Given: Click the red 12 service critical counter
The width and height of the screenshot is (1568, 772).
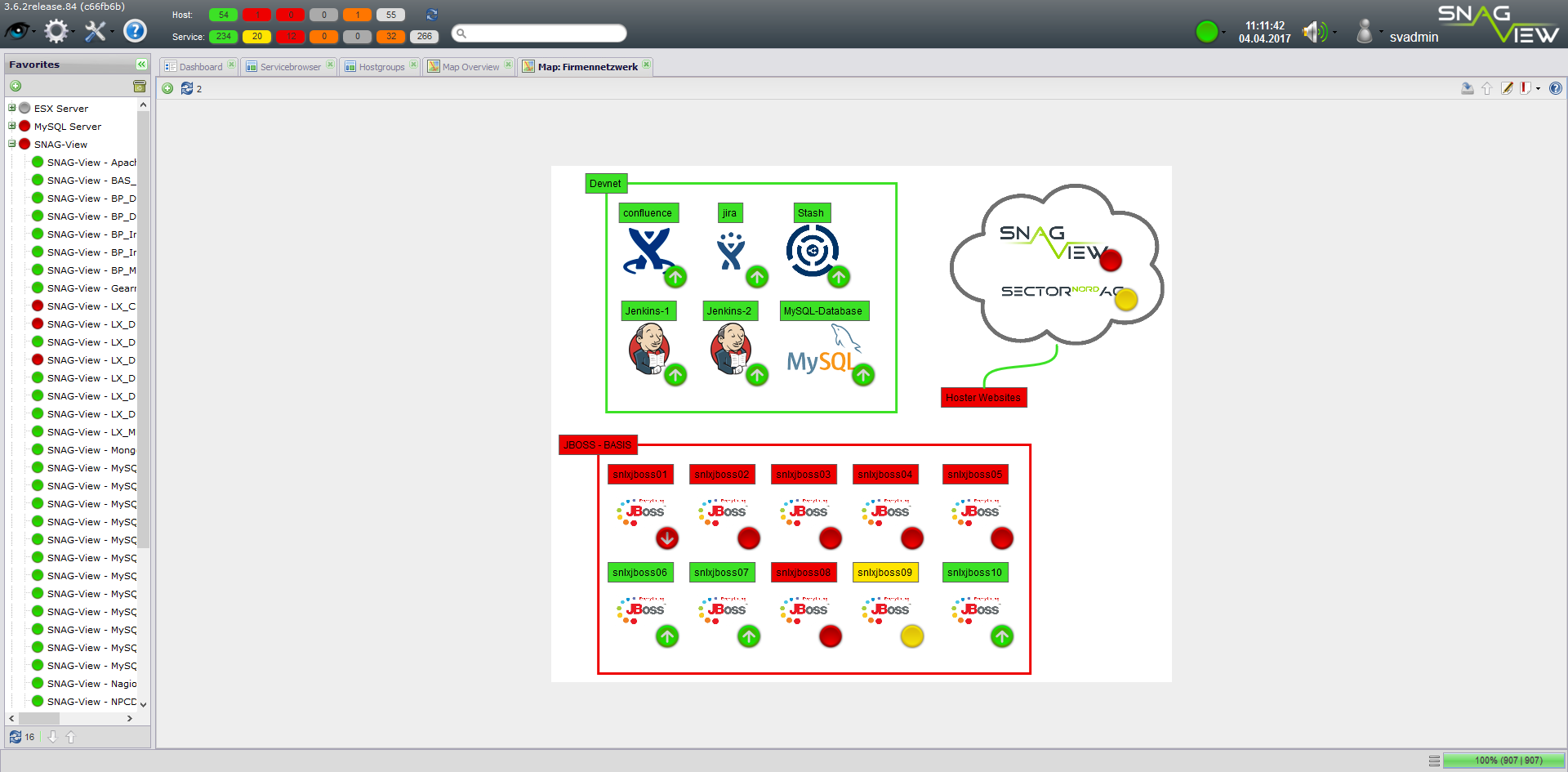Looking at the screenshot, I should point(290,36).
